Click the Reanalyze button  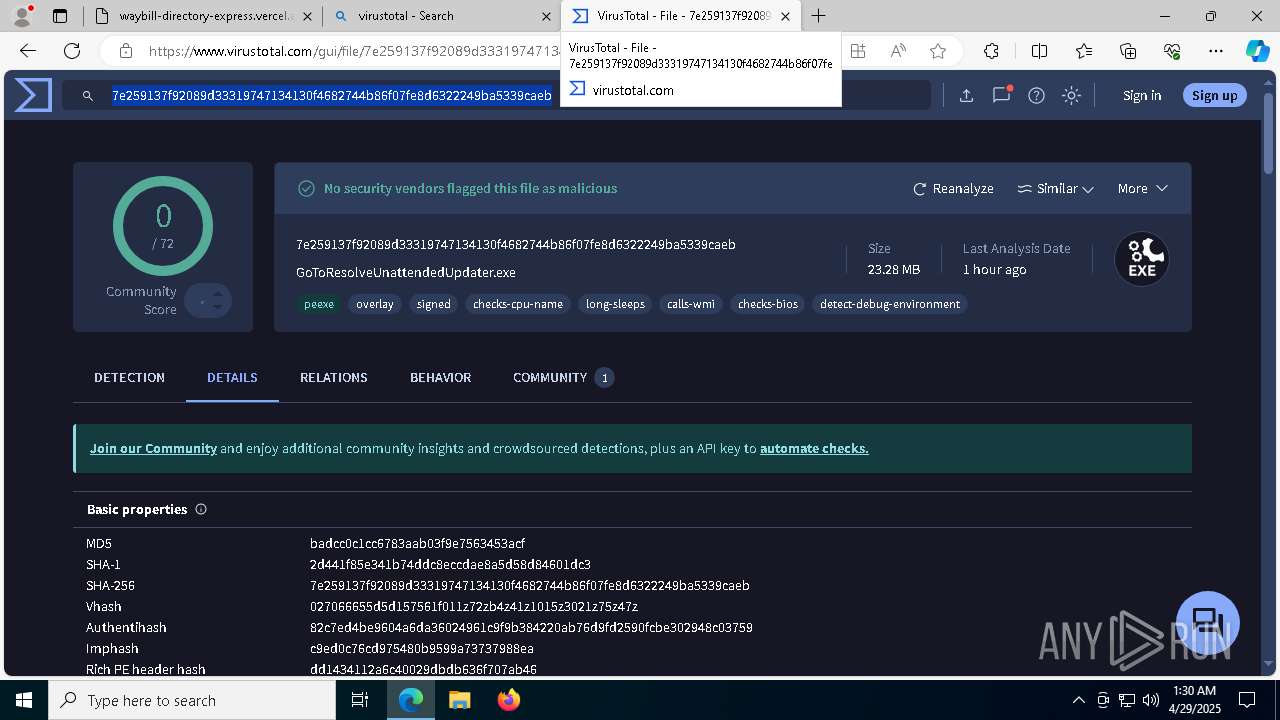pos(953,188)
